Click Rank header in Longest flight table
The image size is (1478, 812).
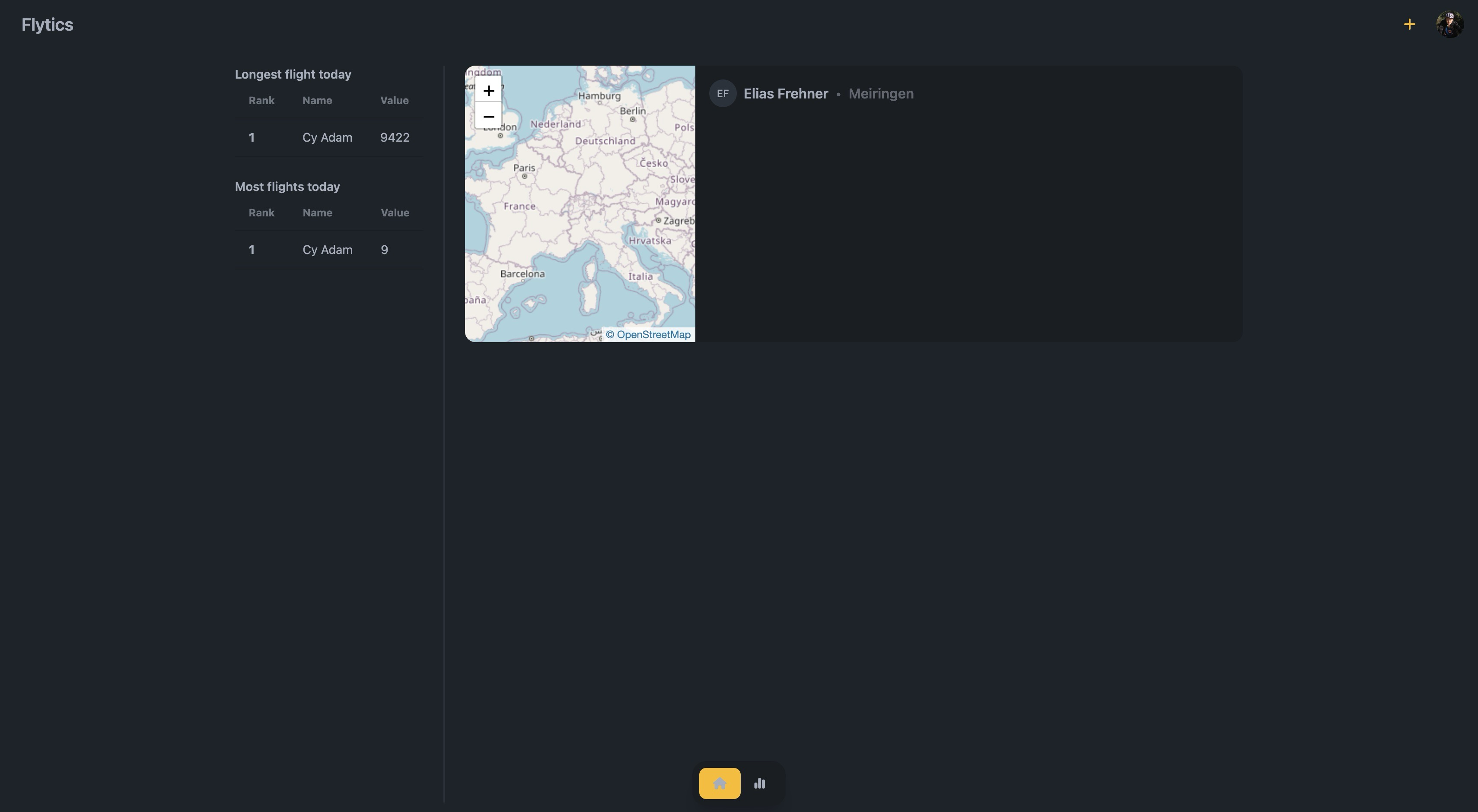261,100
